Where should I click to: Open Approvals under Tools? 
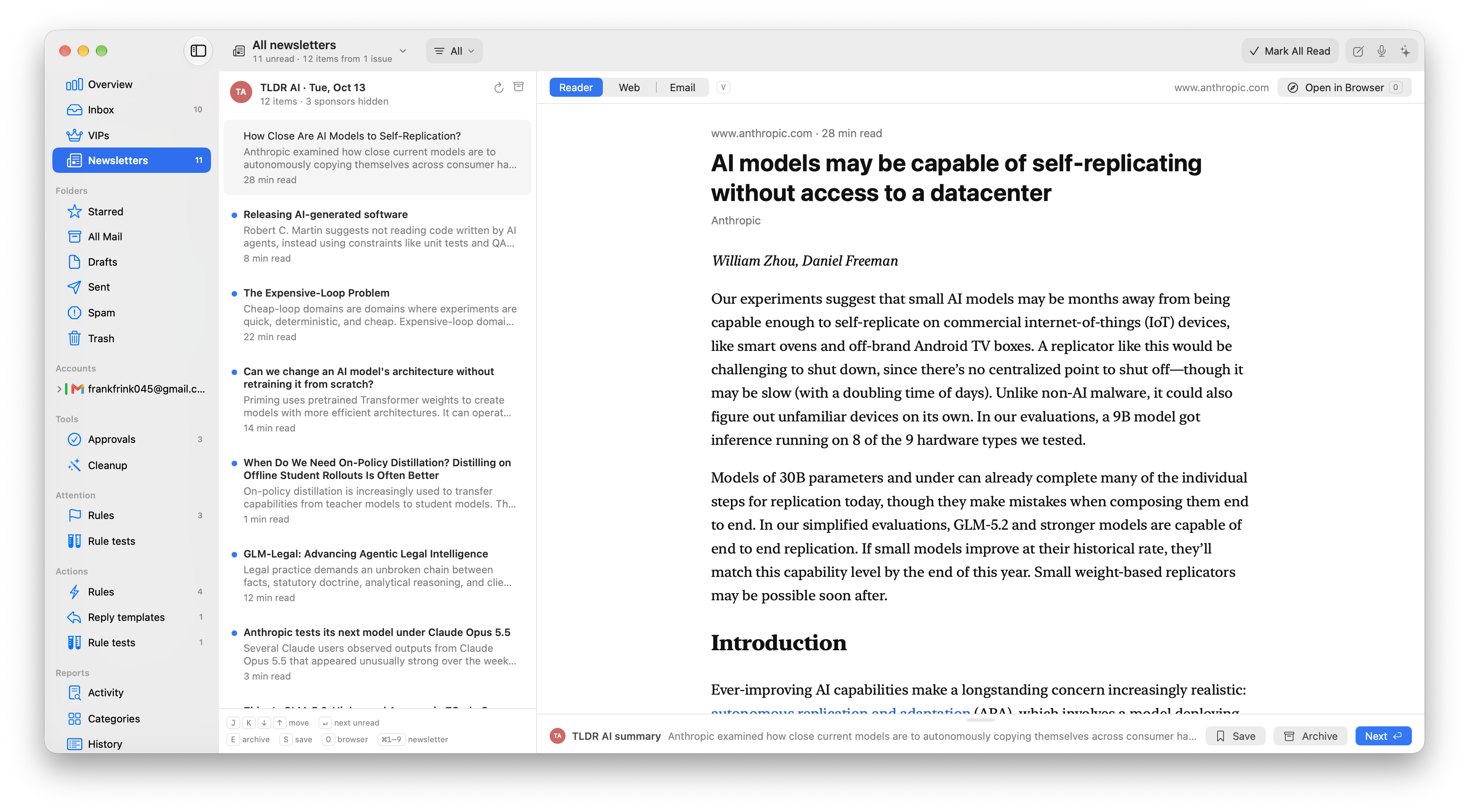[x=132, y=439]
